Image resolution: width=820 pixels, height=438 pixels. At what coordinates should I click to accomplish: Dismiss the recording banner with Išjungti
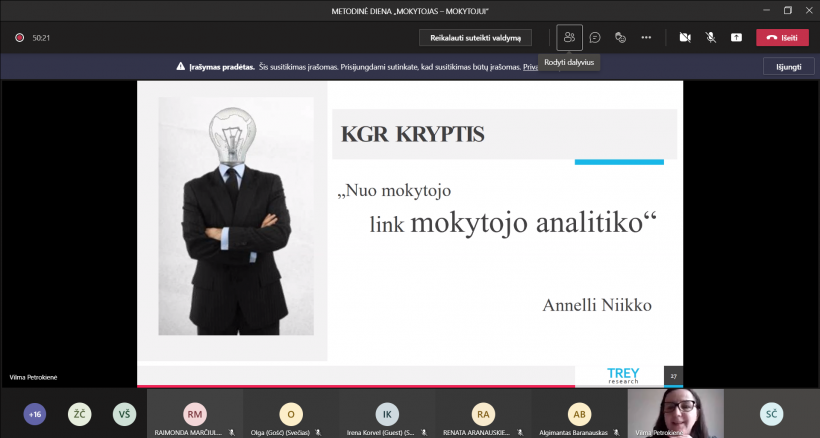tap(789, 67)
